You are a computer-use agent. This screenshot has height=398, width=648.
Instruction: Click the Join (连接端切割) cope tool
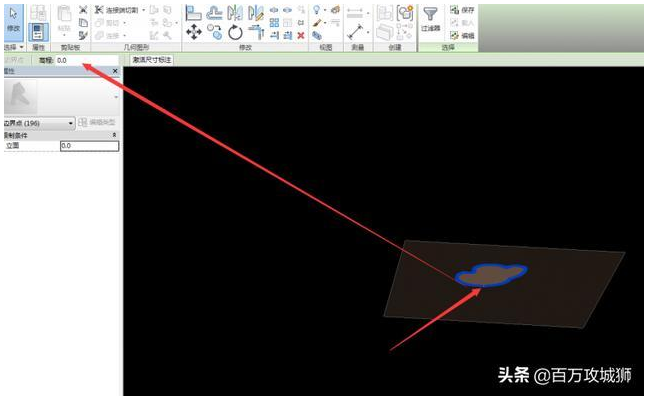tap(117, 10)
